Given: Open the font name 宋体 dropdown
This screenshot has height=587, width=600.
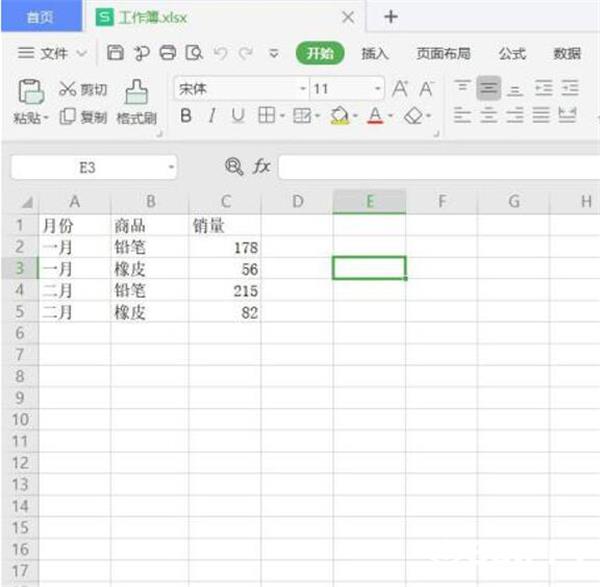Looking at the screenshot, I should click(303, 89).
